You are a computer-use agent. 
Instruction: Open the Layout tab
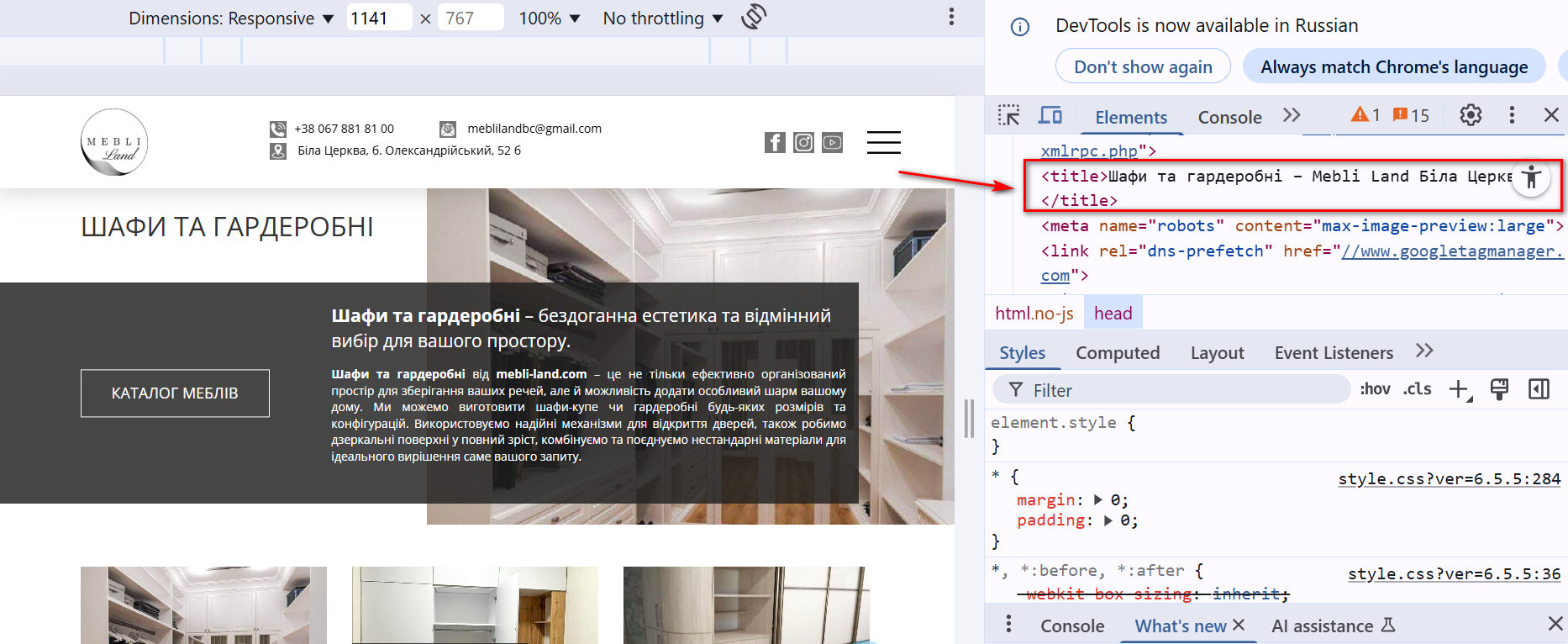pos(1217,353)
